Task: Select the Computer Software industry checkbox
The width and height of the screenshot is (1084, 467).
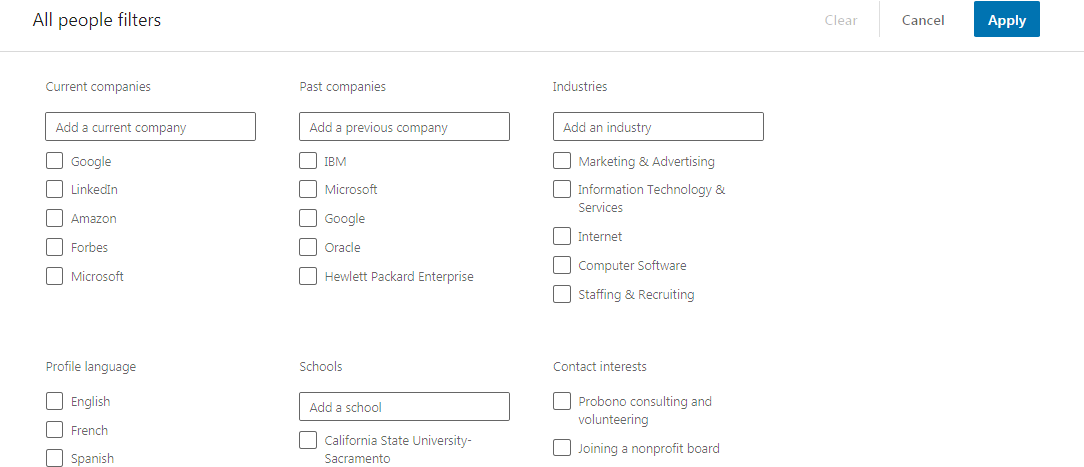Action: tap(562, 265)
